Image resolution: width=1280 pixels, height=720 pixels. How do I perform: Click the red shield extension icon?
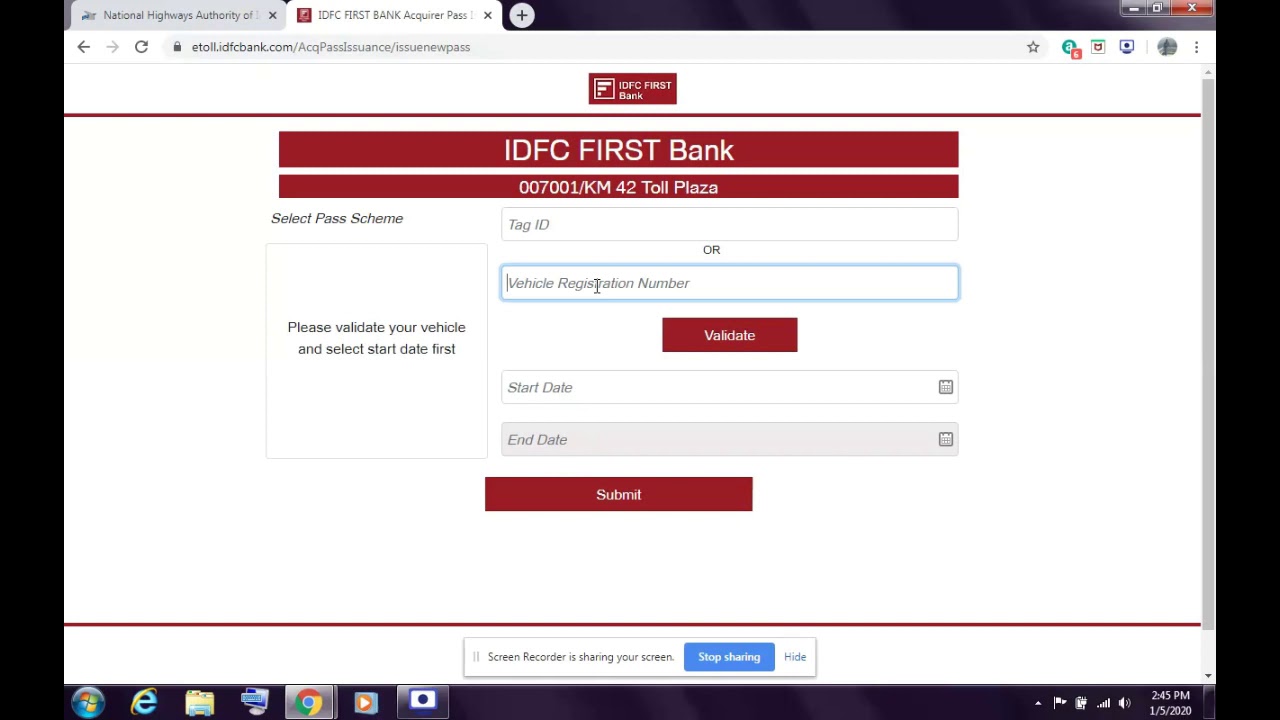click(x=1098, y=47)
